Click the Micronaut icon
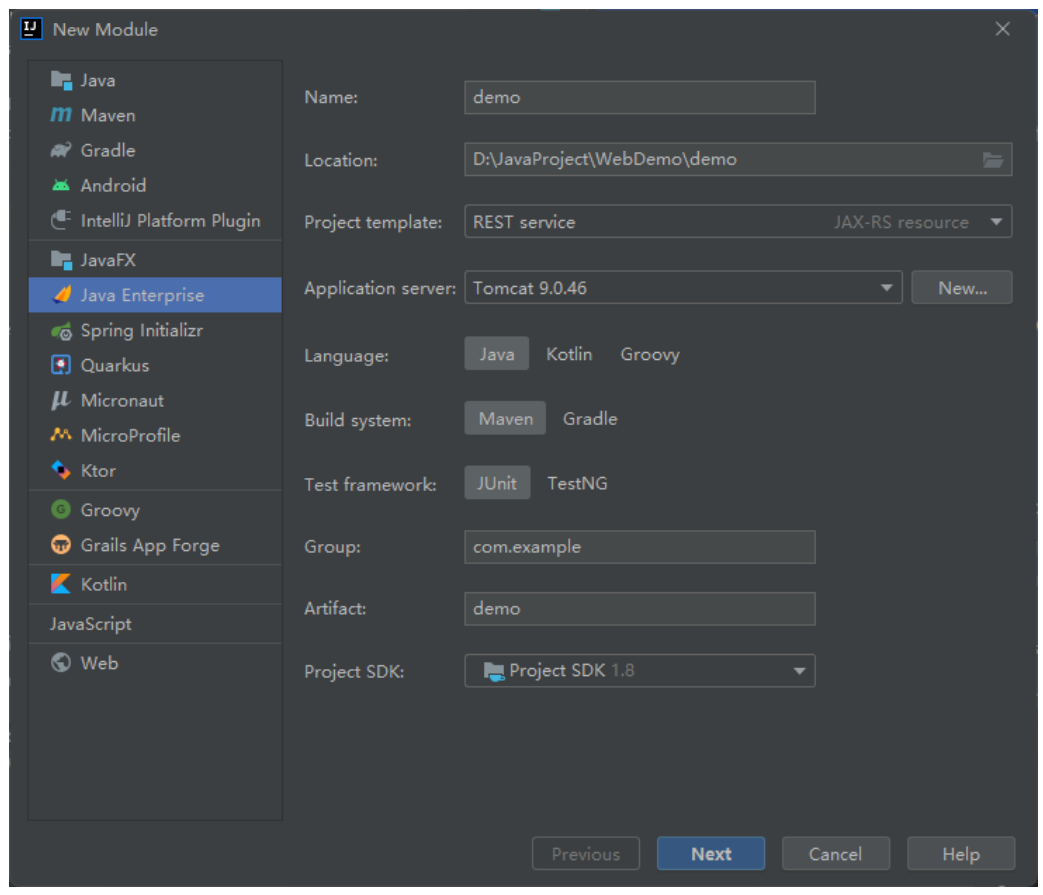1043x895 pixels. (x=61, y=401)
